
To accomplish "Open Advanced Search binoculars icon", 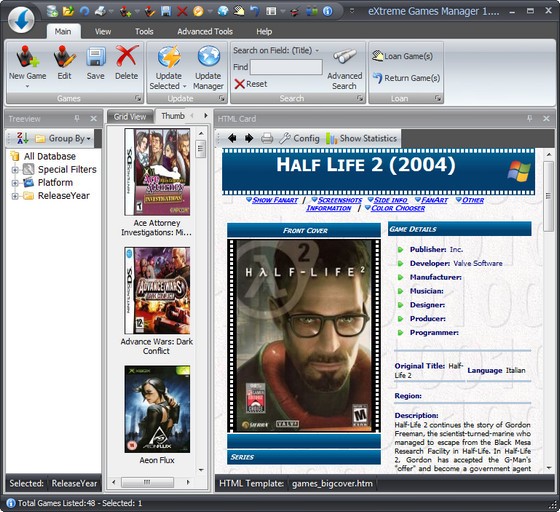I will click(345, 56).
